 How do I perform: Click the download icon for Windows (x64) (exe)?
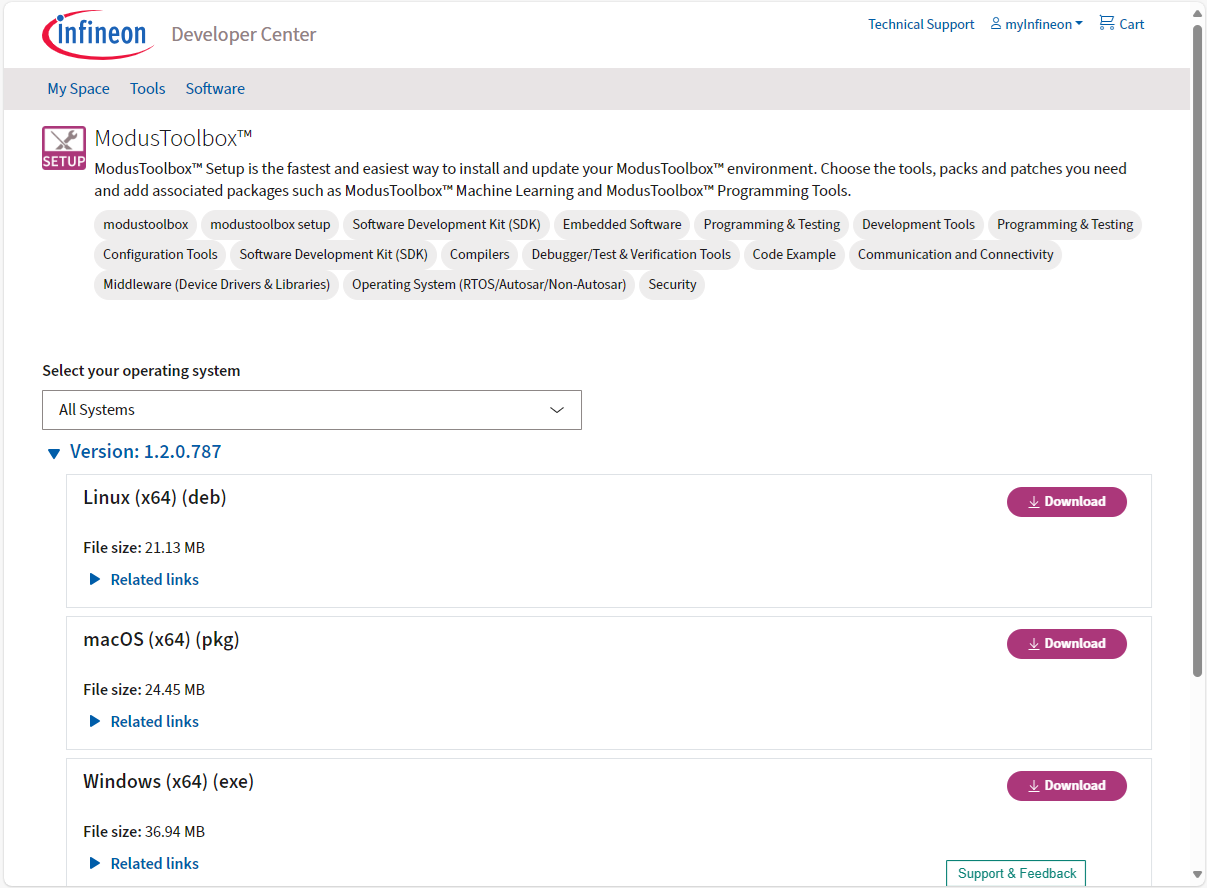pos(1035,785)
